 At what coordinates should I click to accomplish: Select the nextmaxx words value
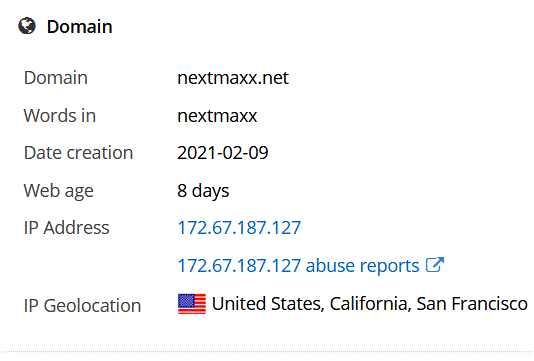[x=217, y=116]
